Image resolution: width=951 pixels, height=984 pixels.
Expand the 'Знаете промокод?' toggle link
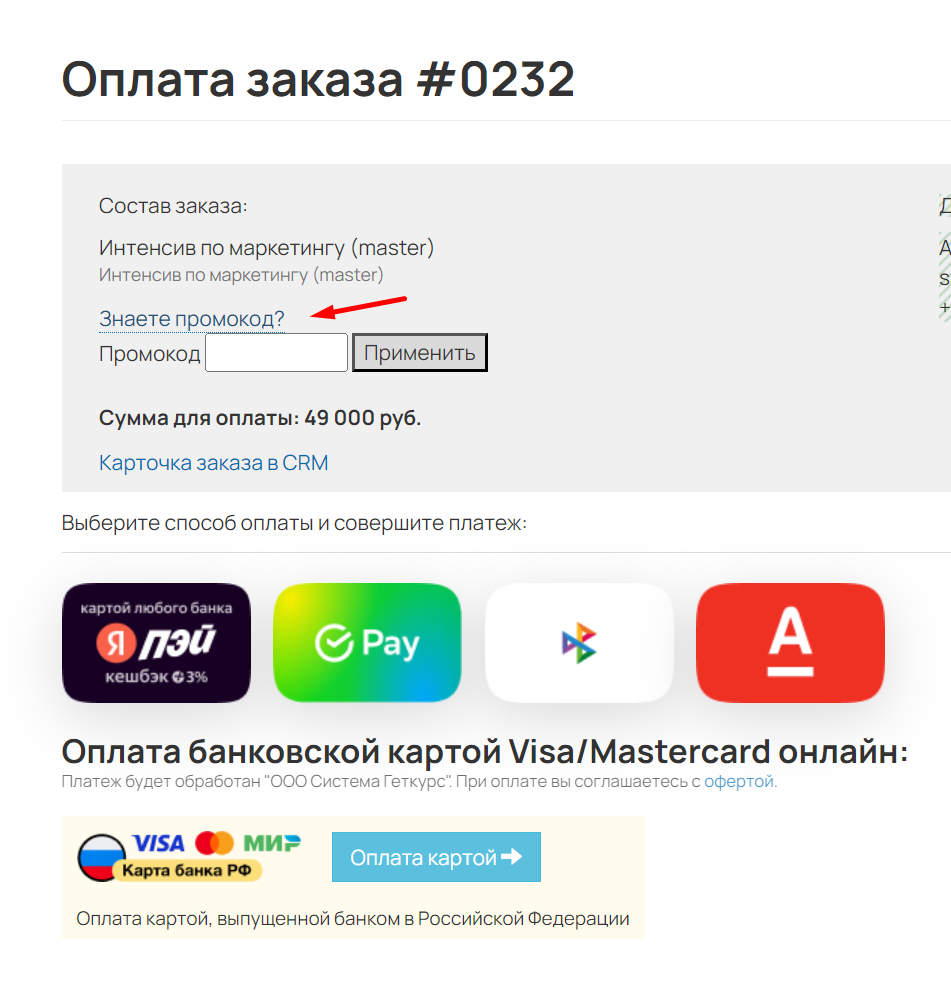click(192, 319)
